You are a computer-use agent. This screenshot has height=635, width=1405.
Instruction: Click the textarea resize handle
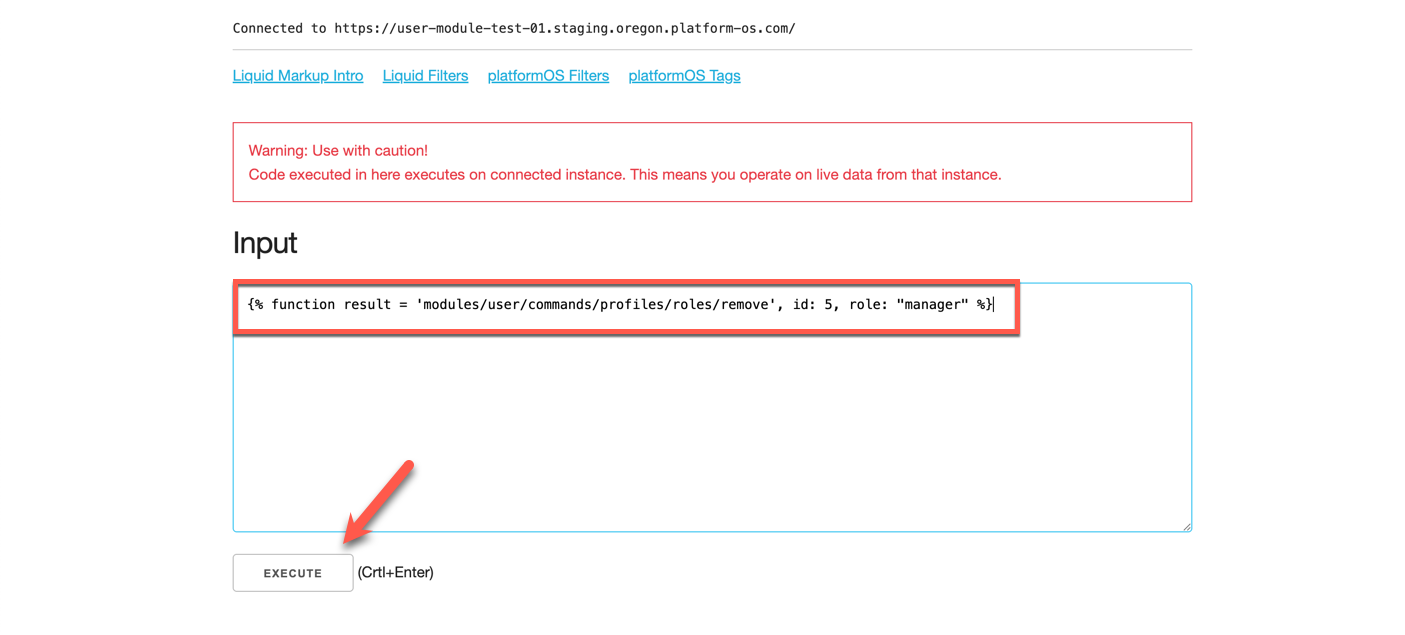pos(1186,525)
